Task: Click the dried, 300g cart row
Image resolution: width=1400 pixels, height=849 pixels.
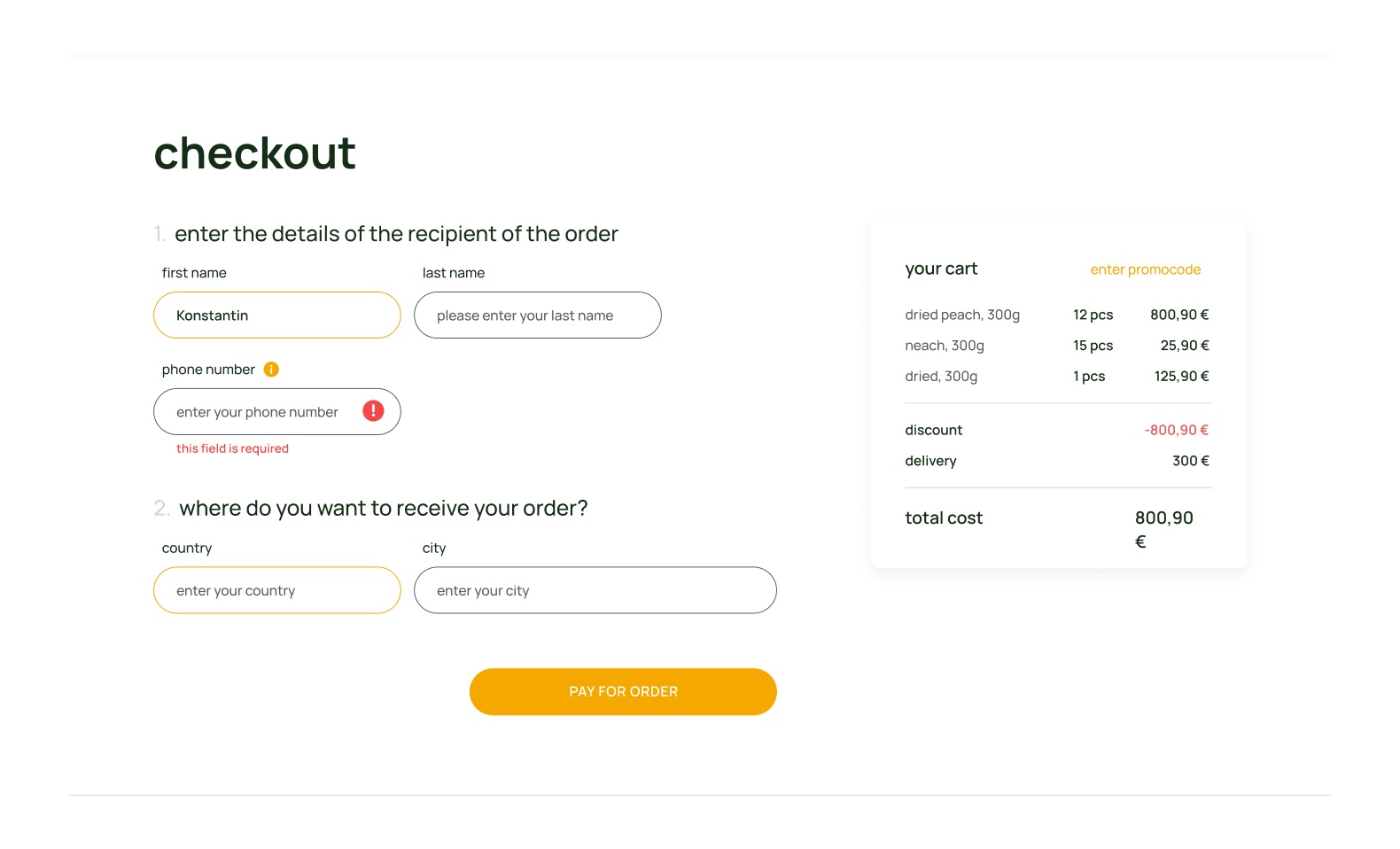Action: (1058, 377)
